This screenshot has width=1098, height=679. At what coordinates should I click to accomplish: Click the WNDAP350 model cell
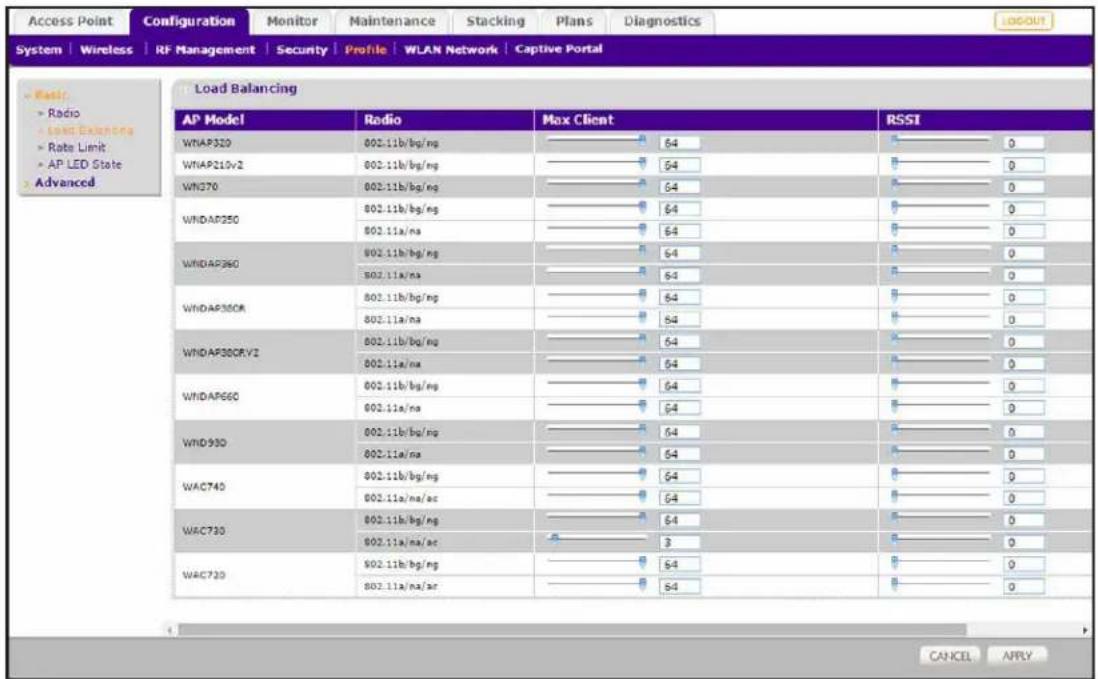click(x=265, y=220)
